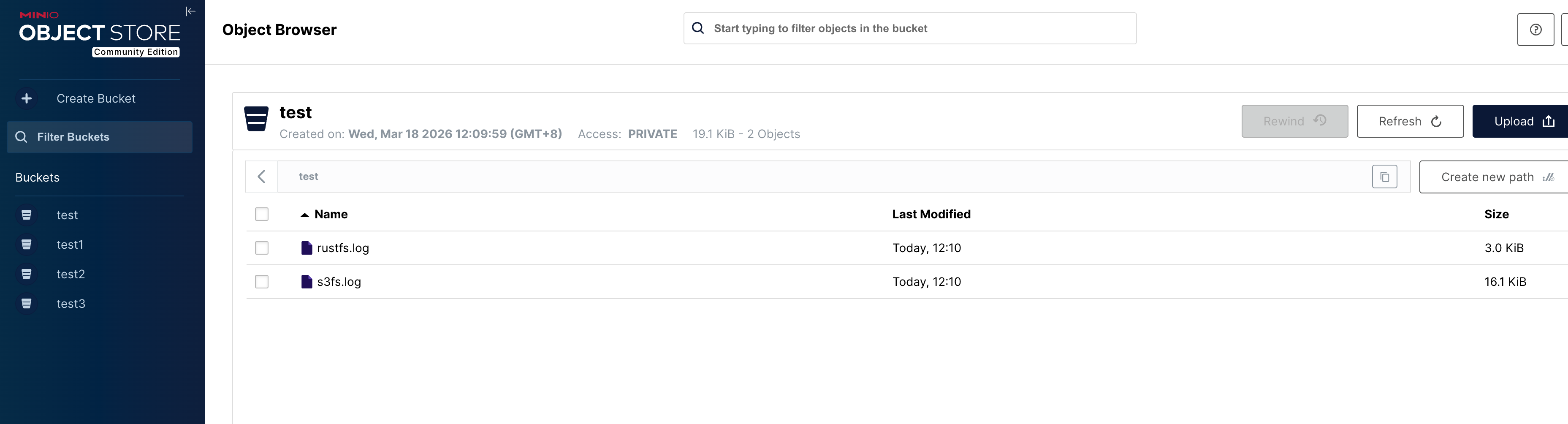Sort objects by Size column

pos(1495,215)
